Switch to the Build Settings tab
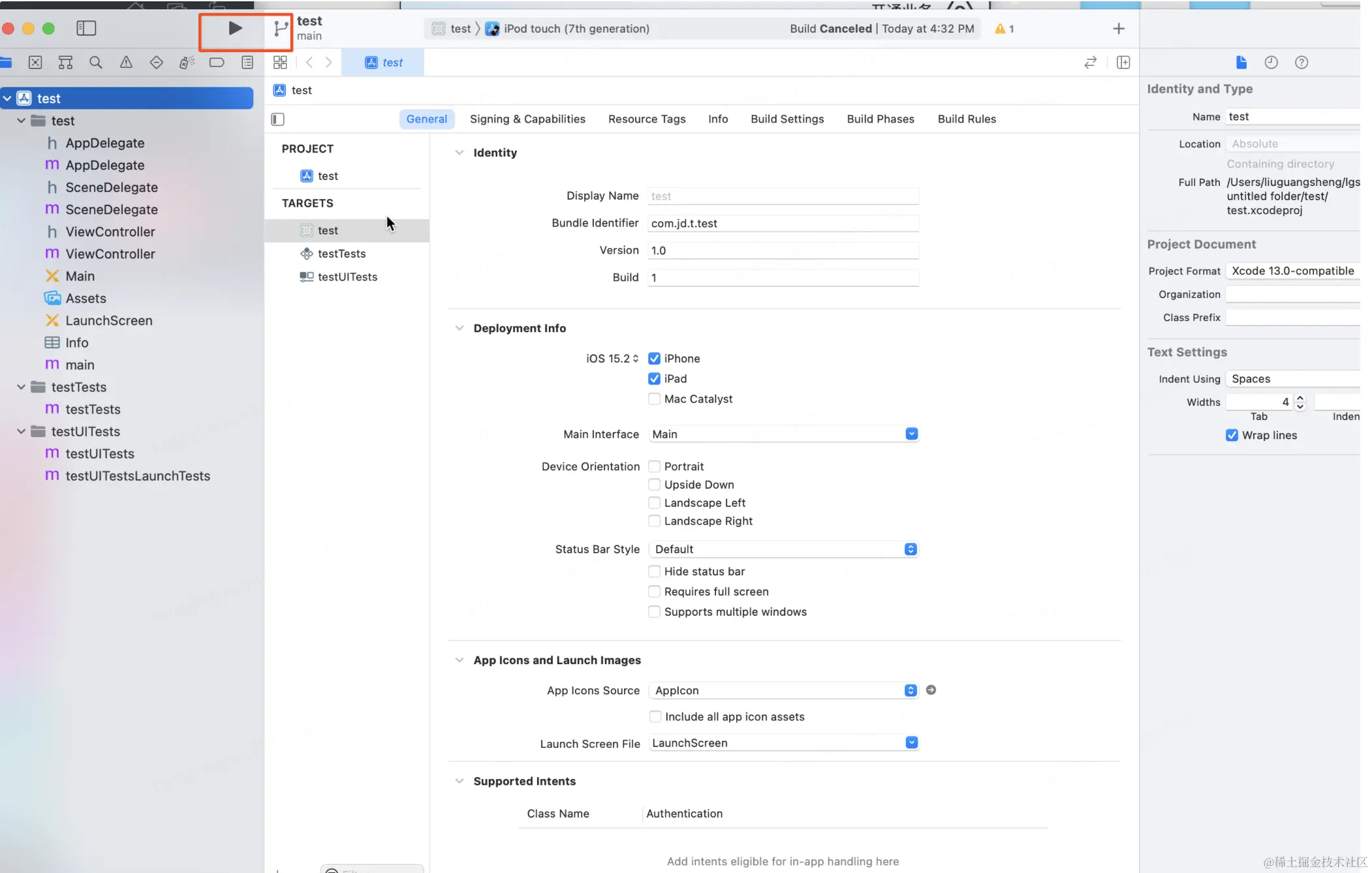 (787, 119)
